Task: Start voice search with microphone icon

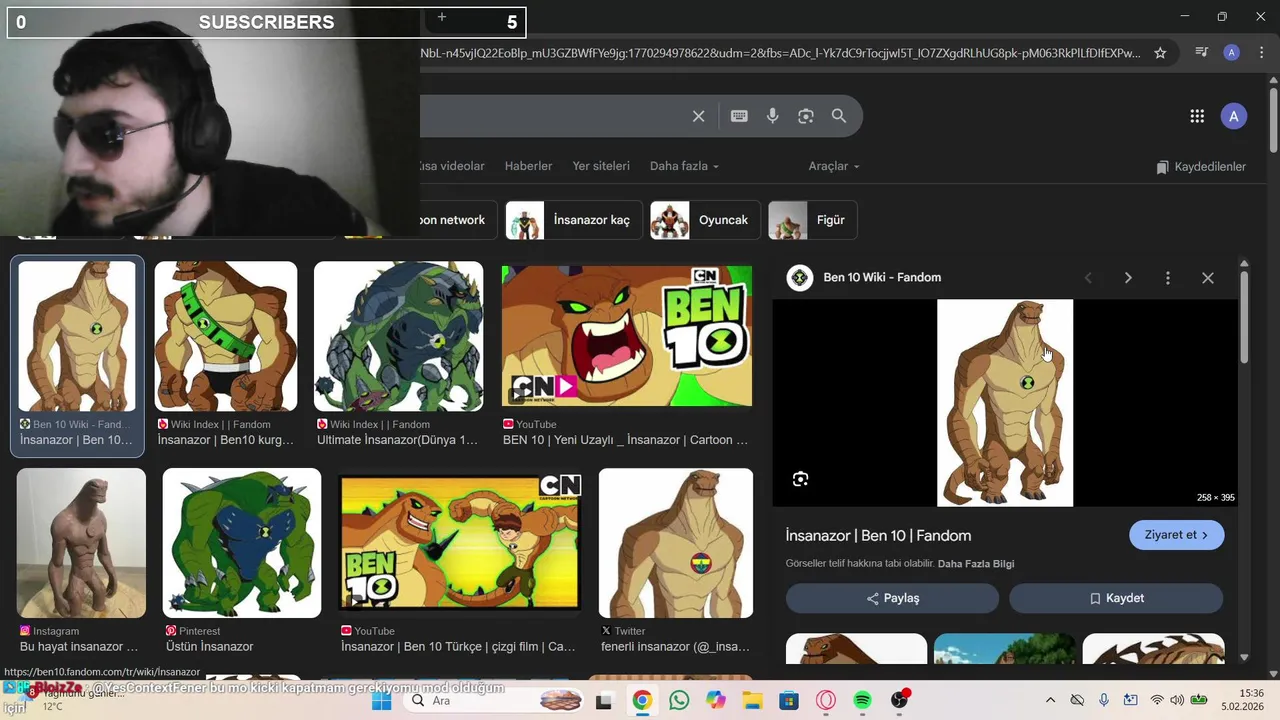Action: 772,116
